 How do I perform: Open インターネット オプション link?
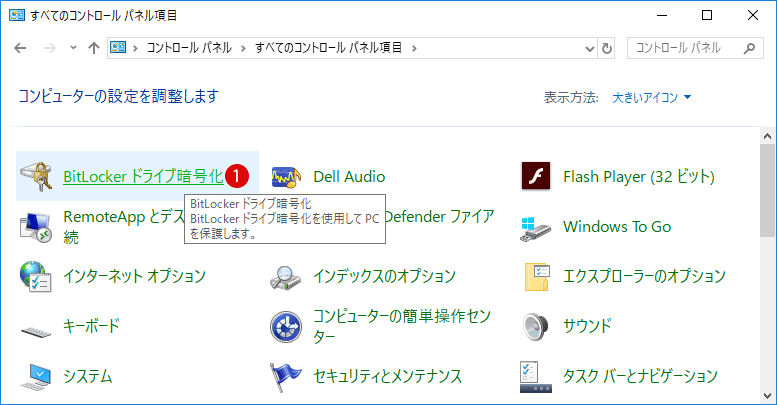(x=134, y=276)
